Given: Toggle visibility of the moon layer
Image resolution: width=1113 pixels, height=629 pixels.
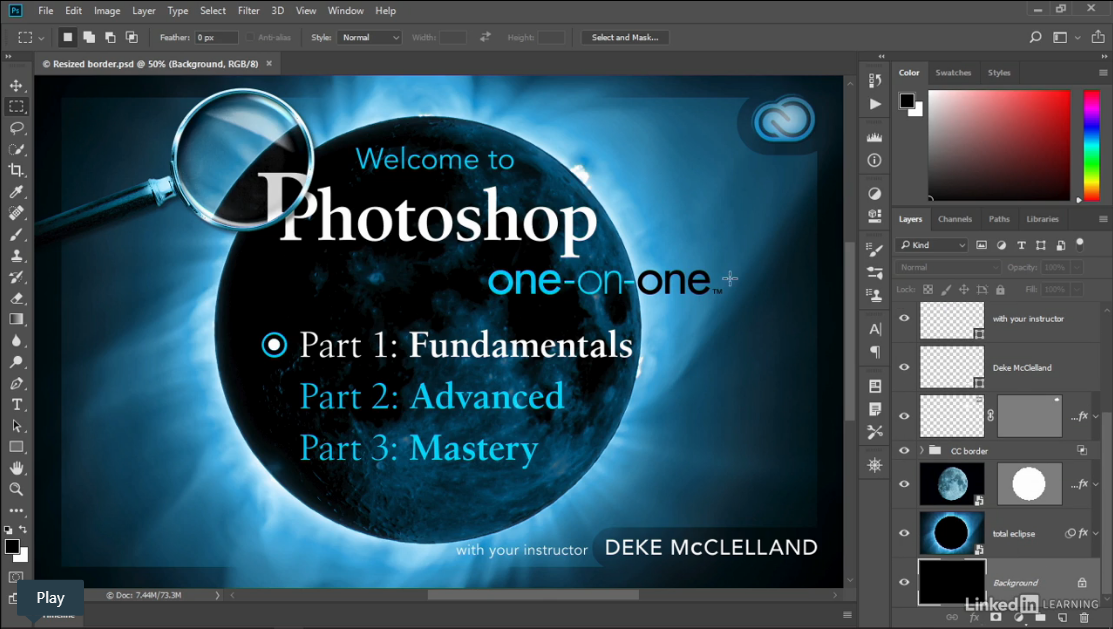Looking at the screenshot, I should [904, 484].
